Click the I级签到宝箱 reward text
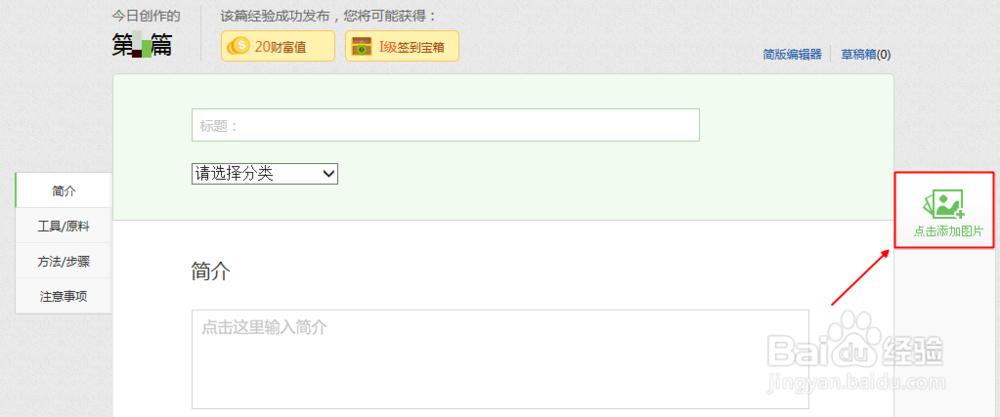 coord(411,47)
